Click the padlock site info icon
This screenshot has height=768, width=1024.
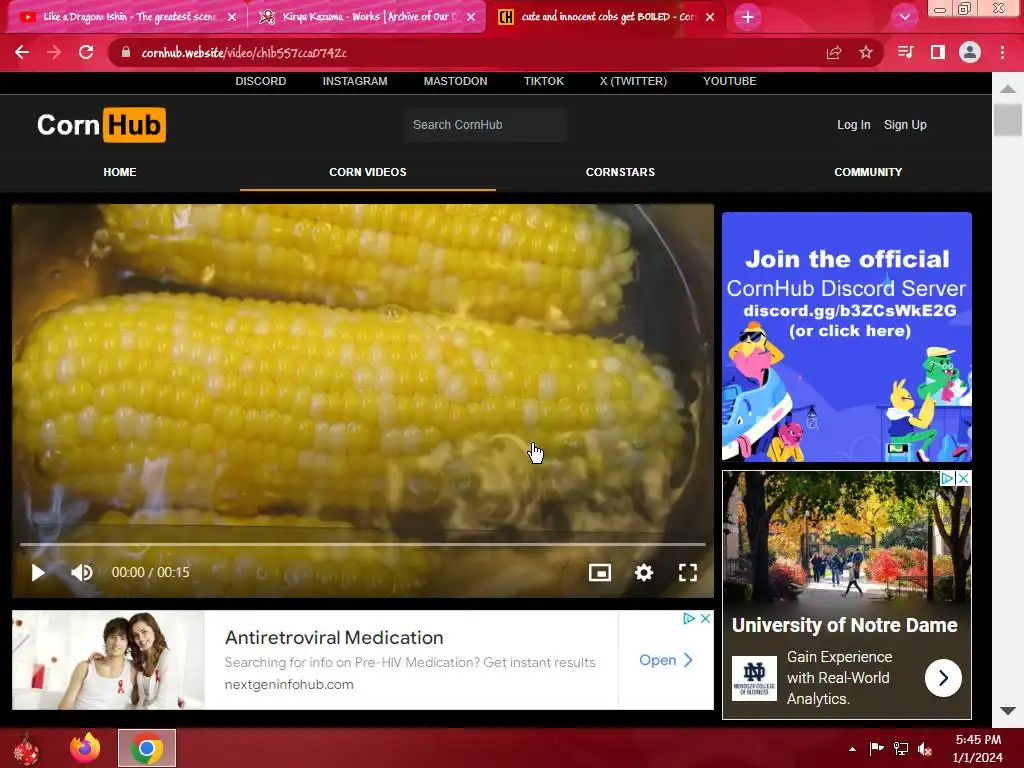pyautogui.click(x=126, y=52)
